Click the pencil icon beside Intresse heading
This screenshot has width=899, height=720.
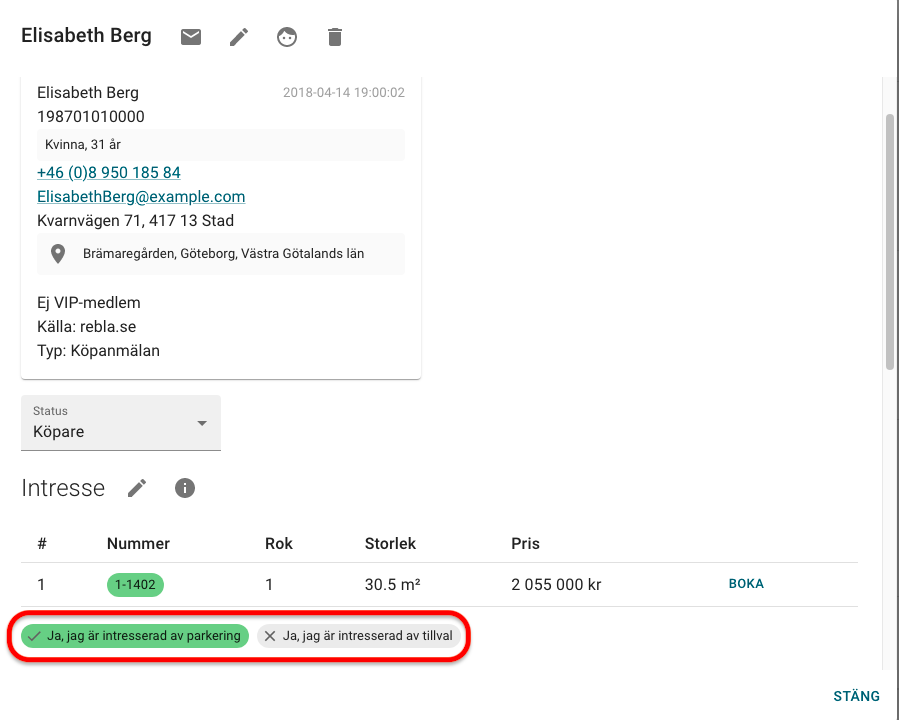137,488
